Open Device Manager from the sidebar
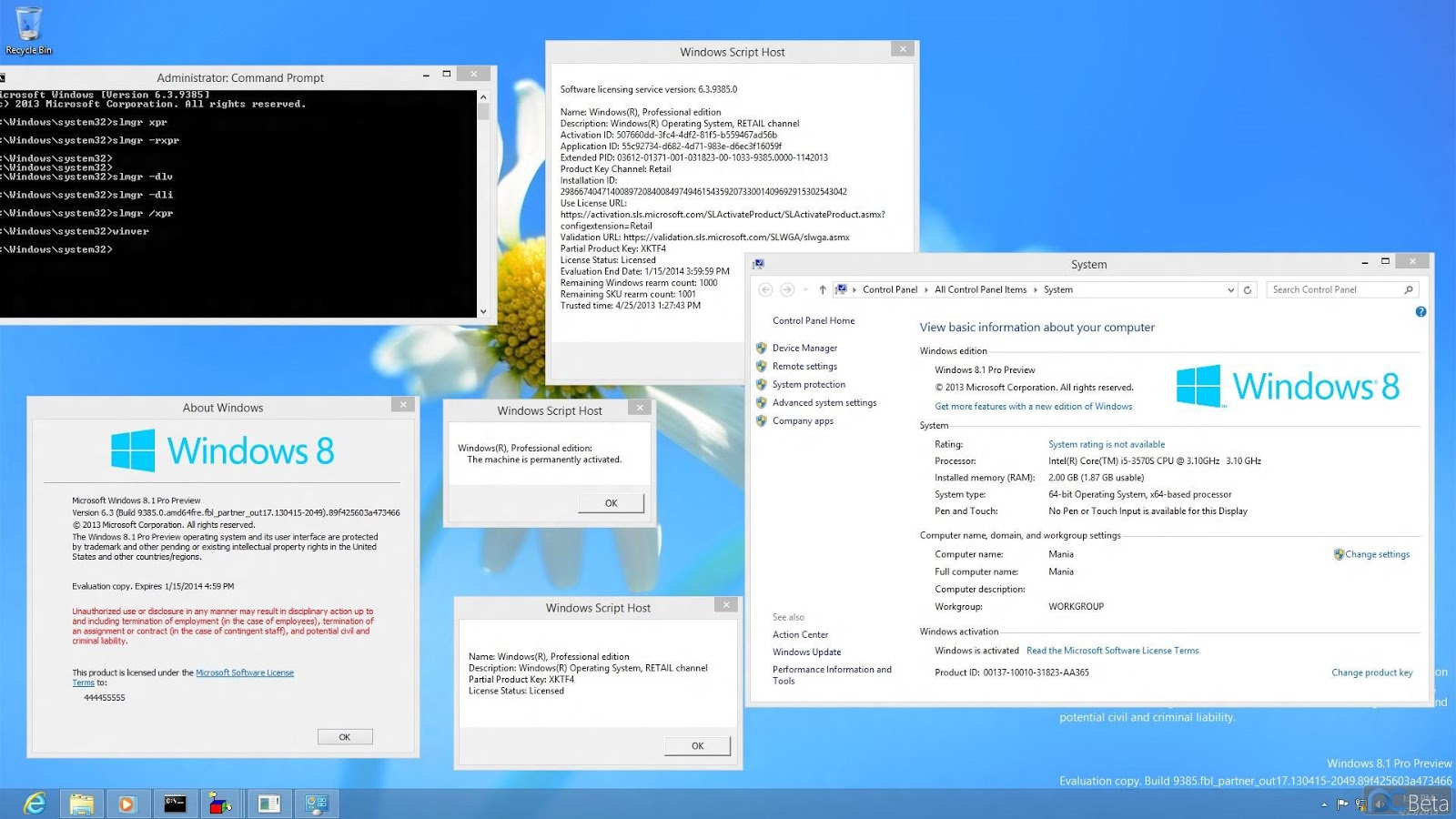 (804, 349)
